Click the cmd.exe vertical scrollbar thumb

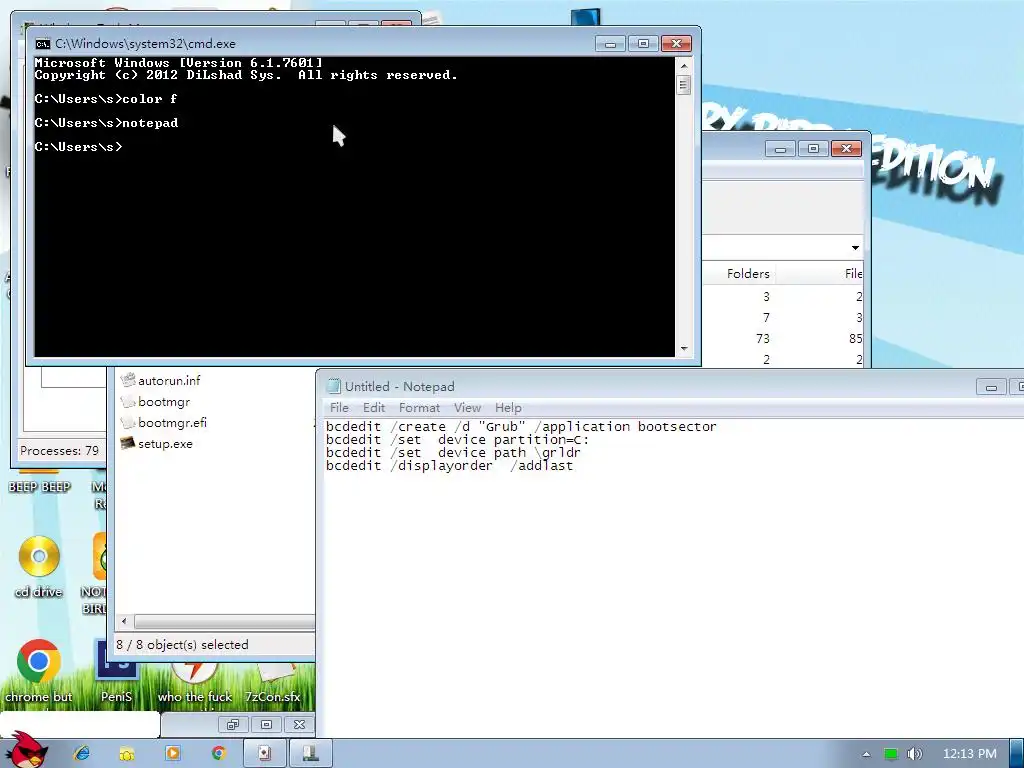point(683,86)
